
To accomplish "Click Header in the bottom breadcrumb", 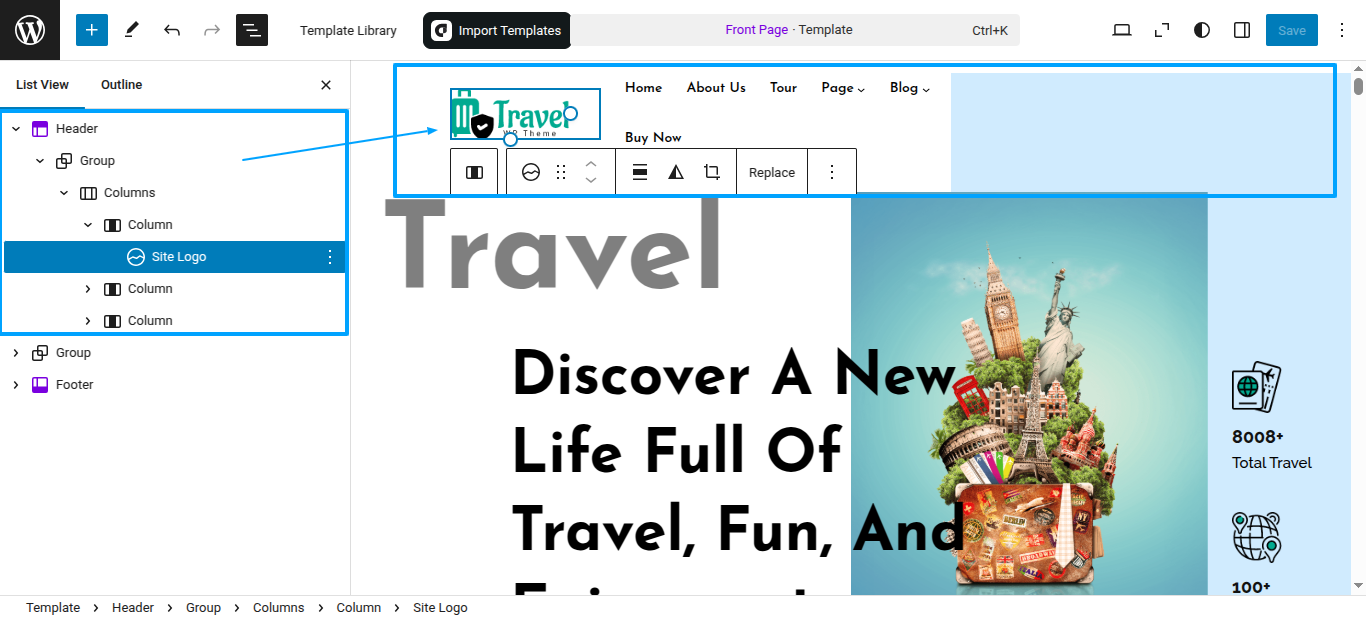I will (133, 608).
